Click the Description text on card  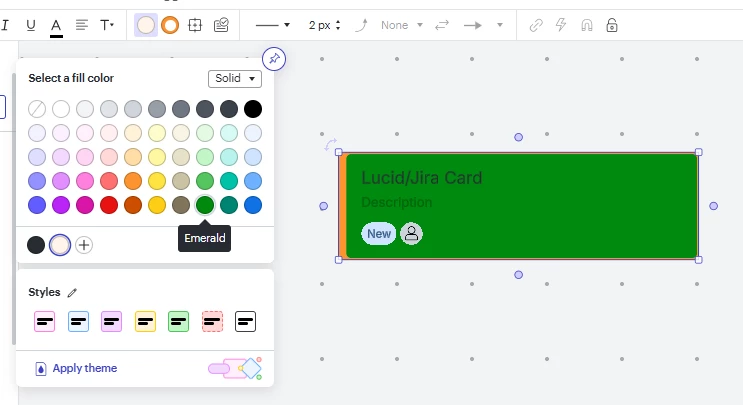click(397, 202)
